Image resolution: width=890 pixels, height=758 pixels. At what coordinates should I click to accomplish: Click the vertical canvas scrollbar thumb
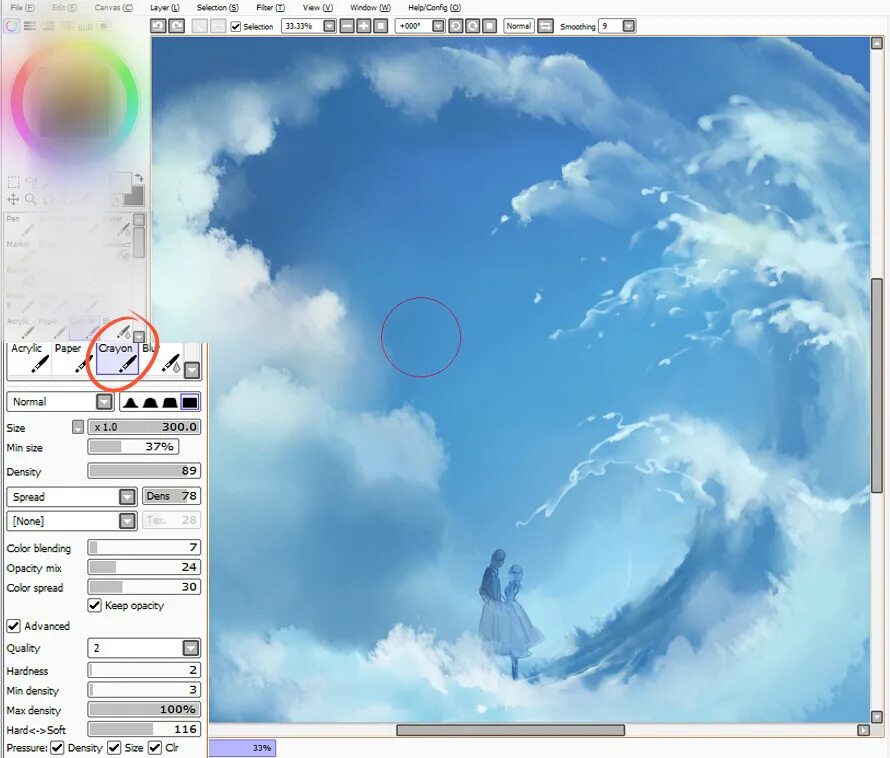[878, 385]
